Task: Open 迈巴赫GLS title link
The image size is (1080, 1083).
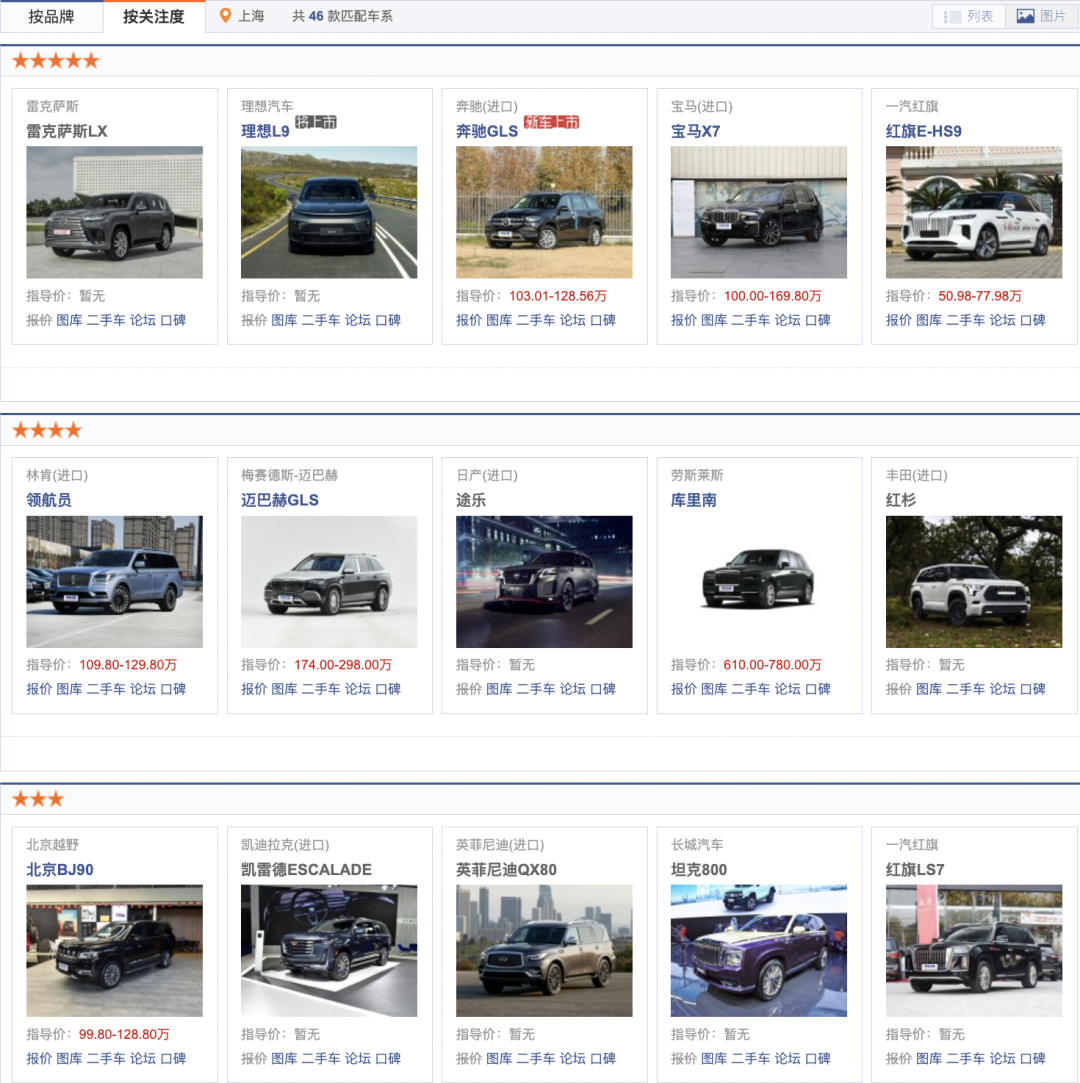Action: tap(280, 500)
